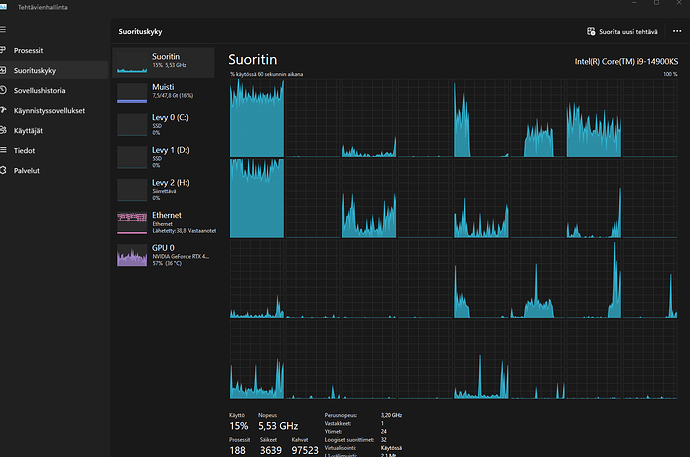Click 'Suorita uusi tehtävä' button
The height and width of the screenshot is (457, 690).
[x=622, y=32]
